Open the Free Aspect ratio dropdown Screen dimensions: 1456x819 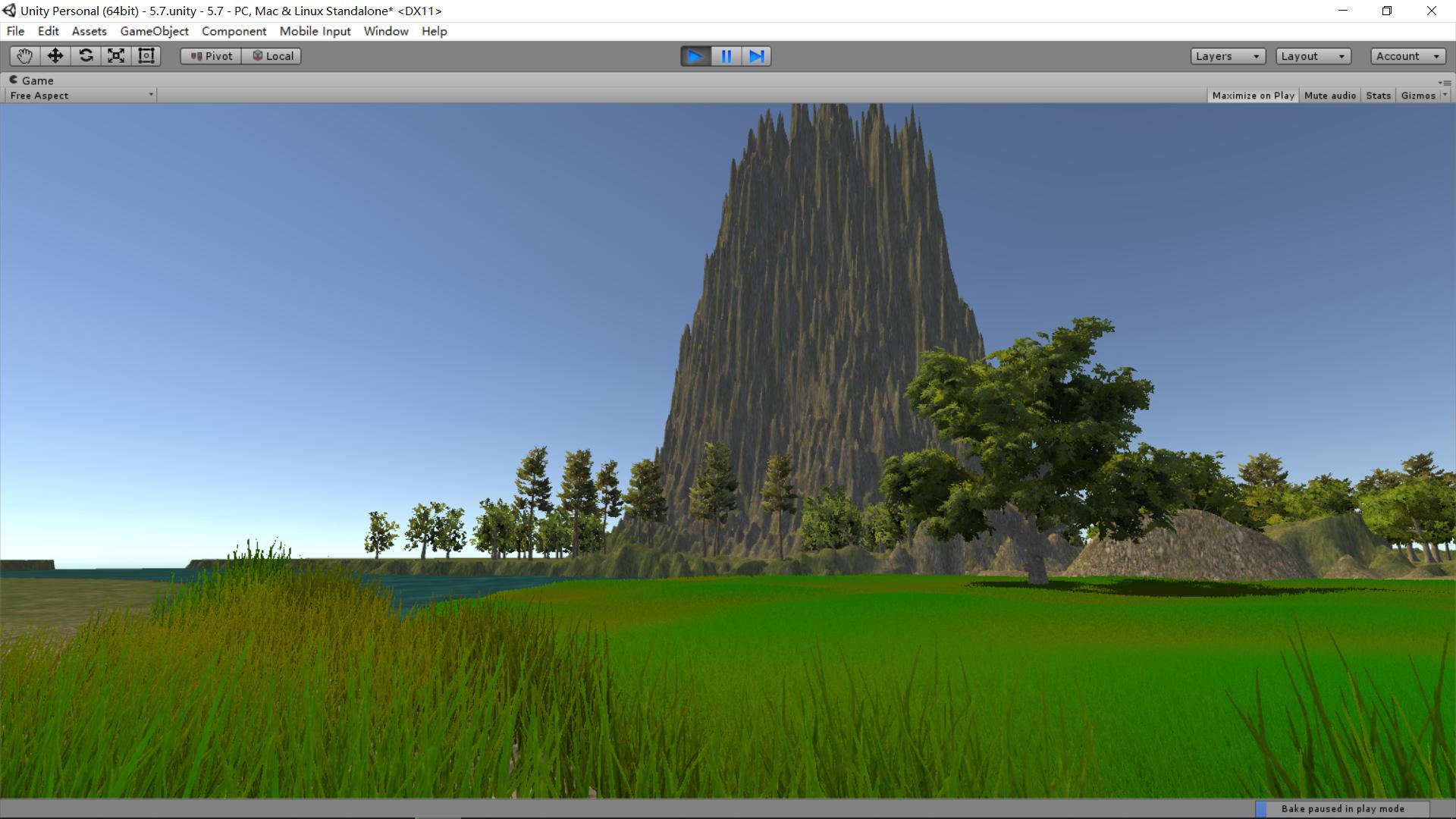tap(81, 96)
